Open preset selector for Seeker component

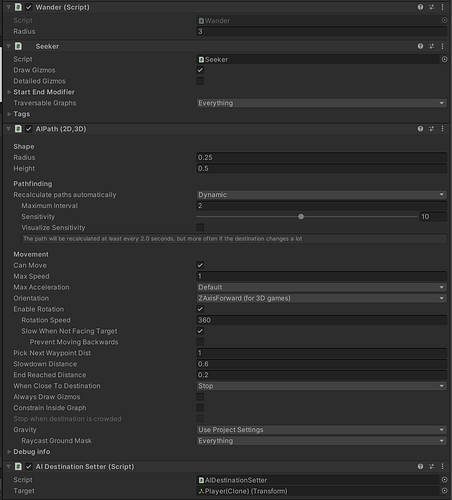click(x=431, y=46)
